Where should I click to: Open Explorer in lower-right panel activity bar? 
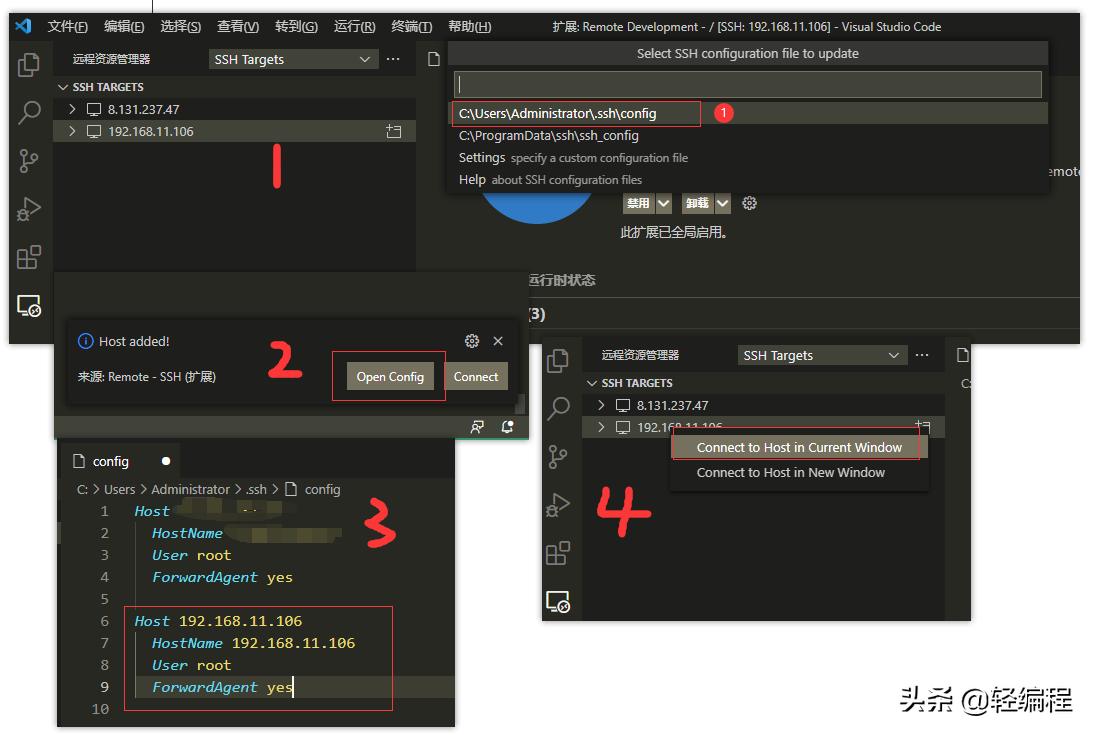point(557,361)
